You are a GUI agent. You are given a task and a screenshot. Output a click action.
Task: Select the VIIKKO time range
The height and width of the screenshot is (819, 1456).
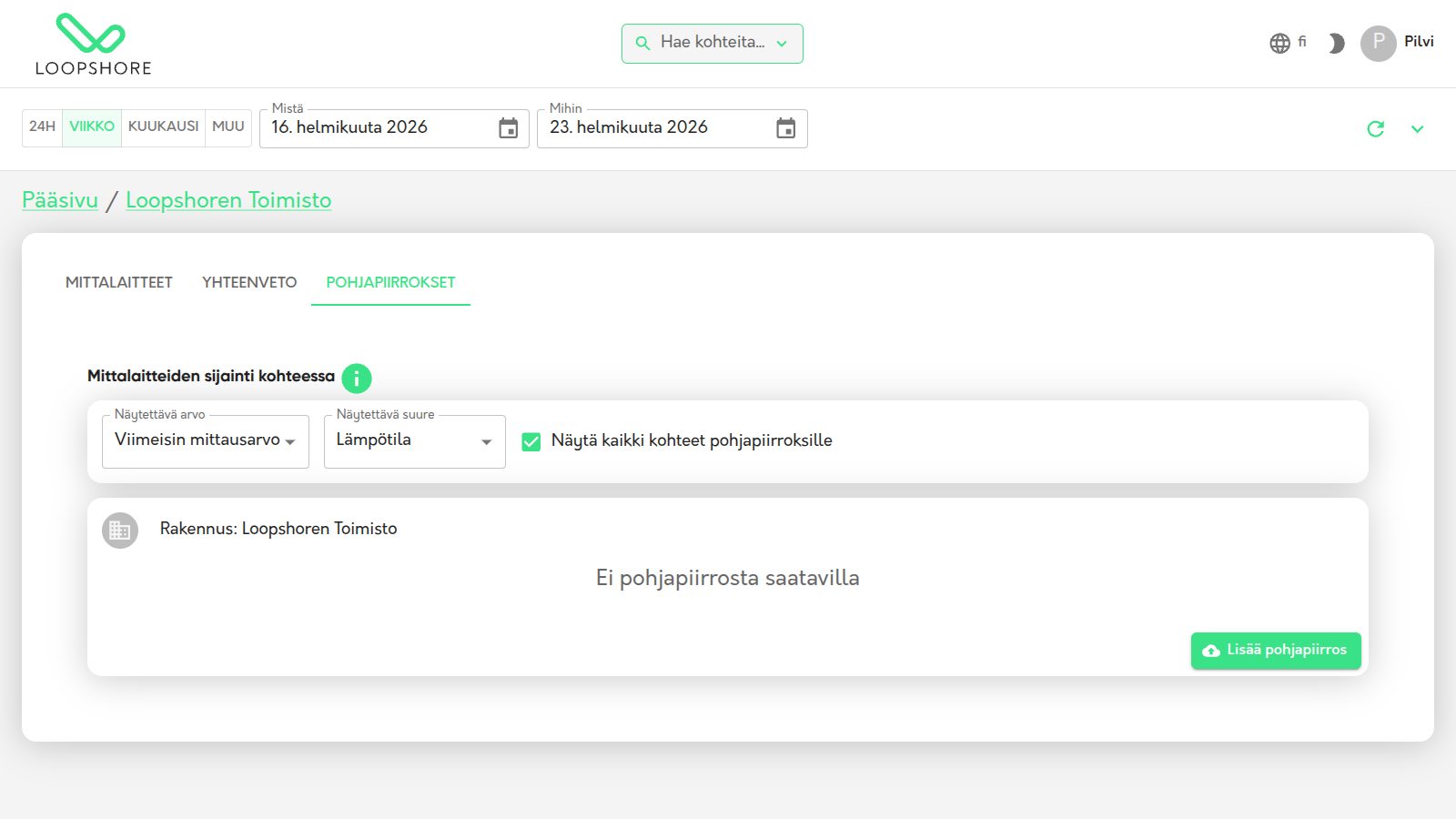pyautogui.click(x=92, y=126)
